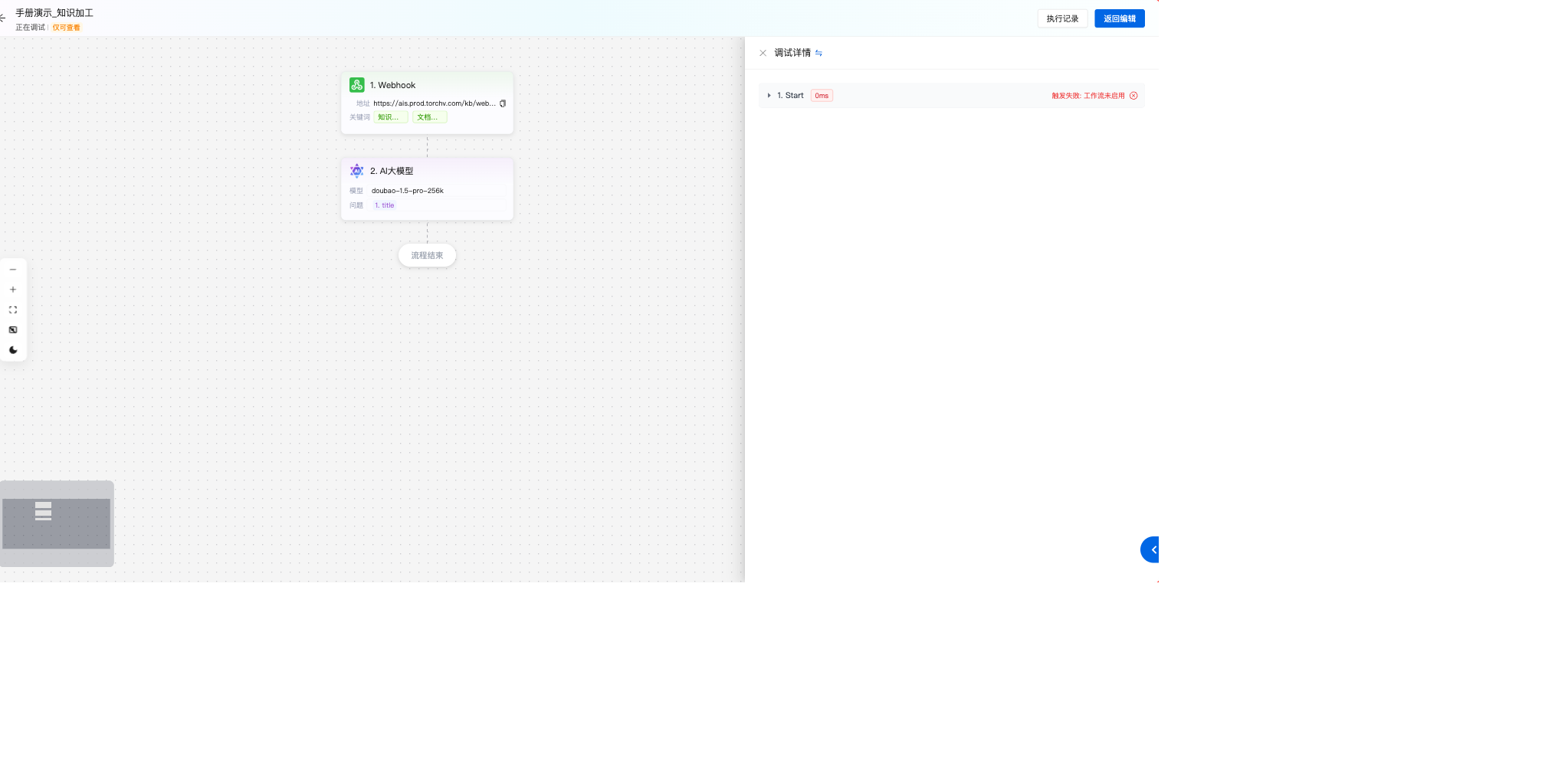
Task: Open the blue side drawer chevron
Action: point(1151,549)
